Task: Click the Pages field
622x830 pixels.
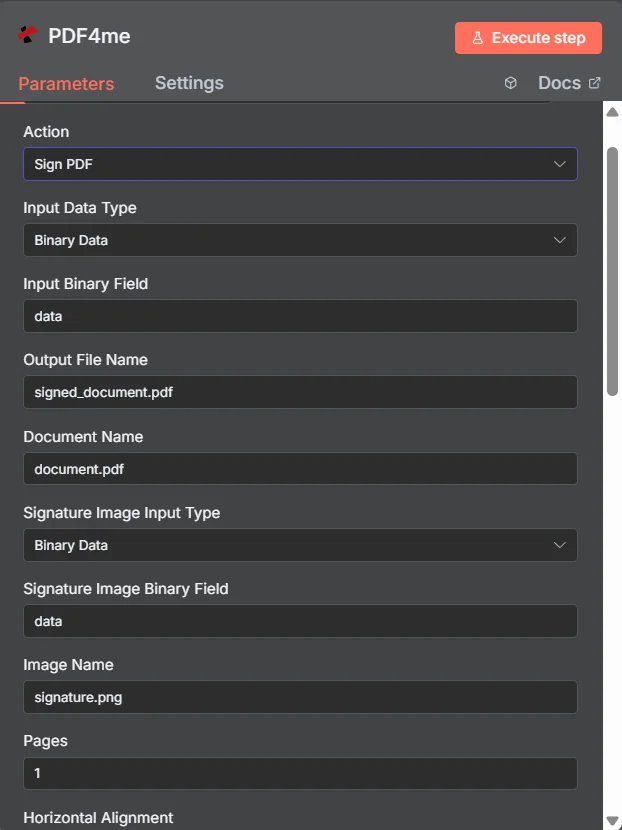Action: [300, 773]
